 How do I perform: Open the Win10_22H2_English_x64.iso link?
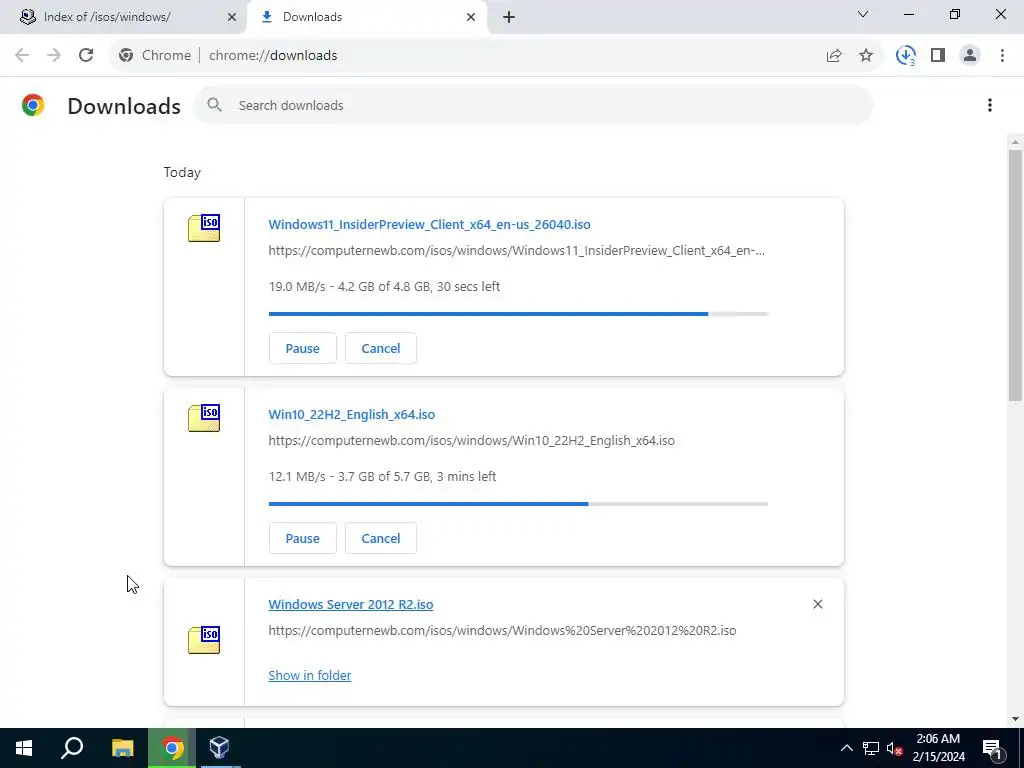(x=351, y=414)
